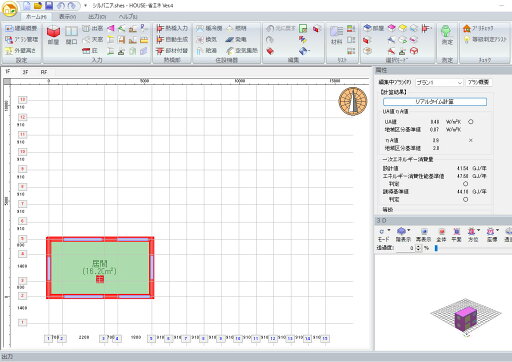Switch to the 表示 ribbon tab

(67, 16)
